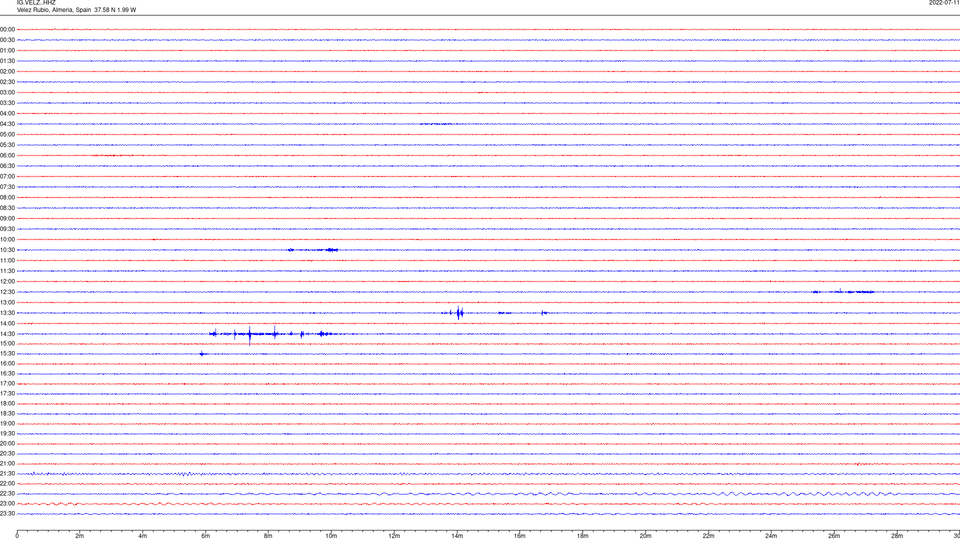
Task: Select the 09:00 time row label
Action: pyautogui.click(x=7, y=219)
